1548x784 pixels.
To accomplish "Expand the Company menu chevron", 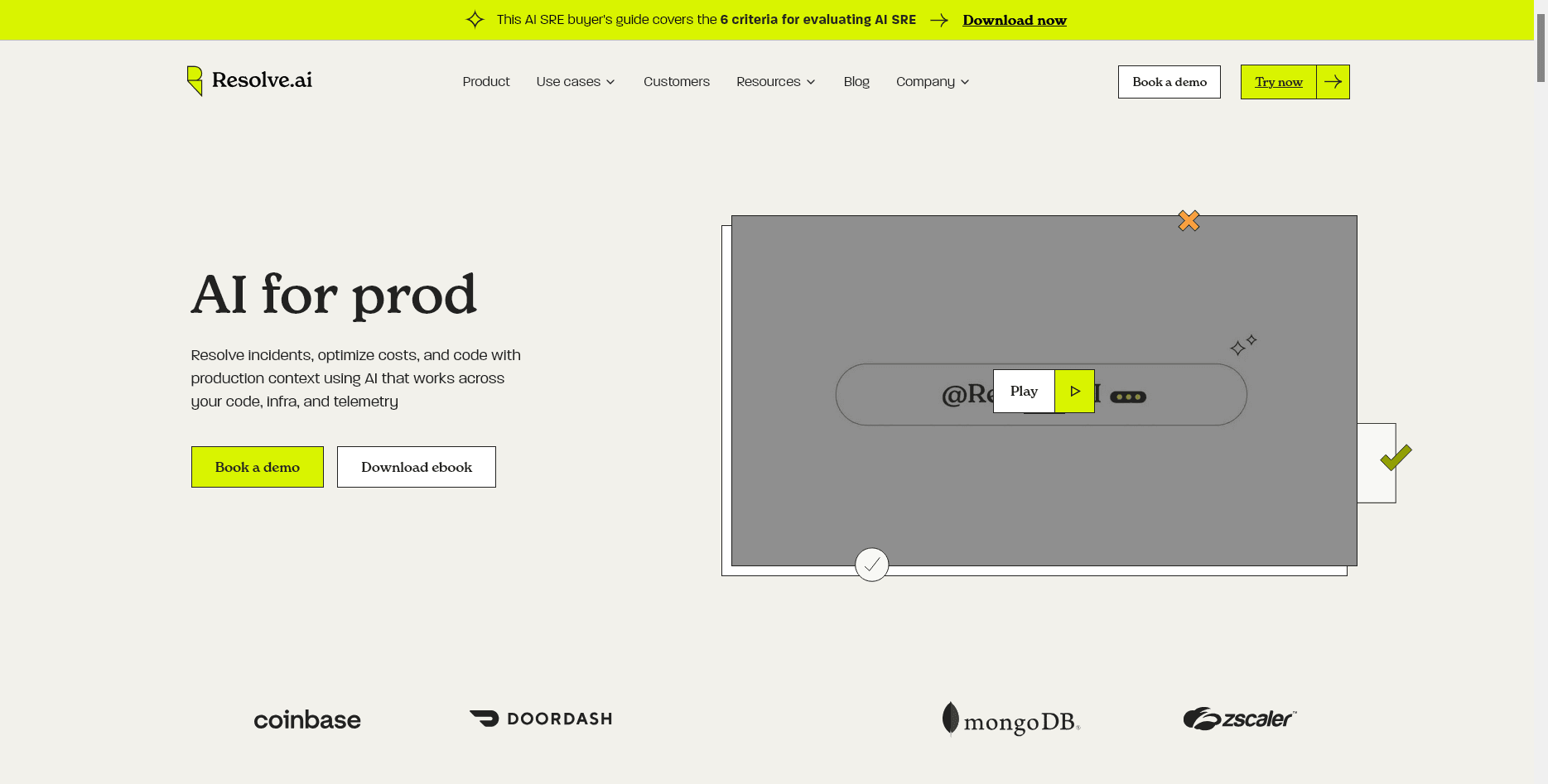I will (965, 82).
